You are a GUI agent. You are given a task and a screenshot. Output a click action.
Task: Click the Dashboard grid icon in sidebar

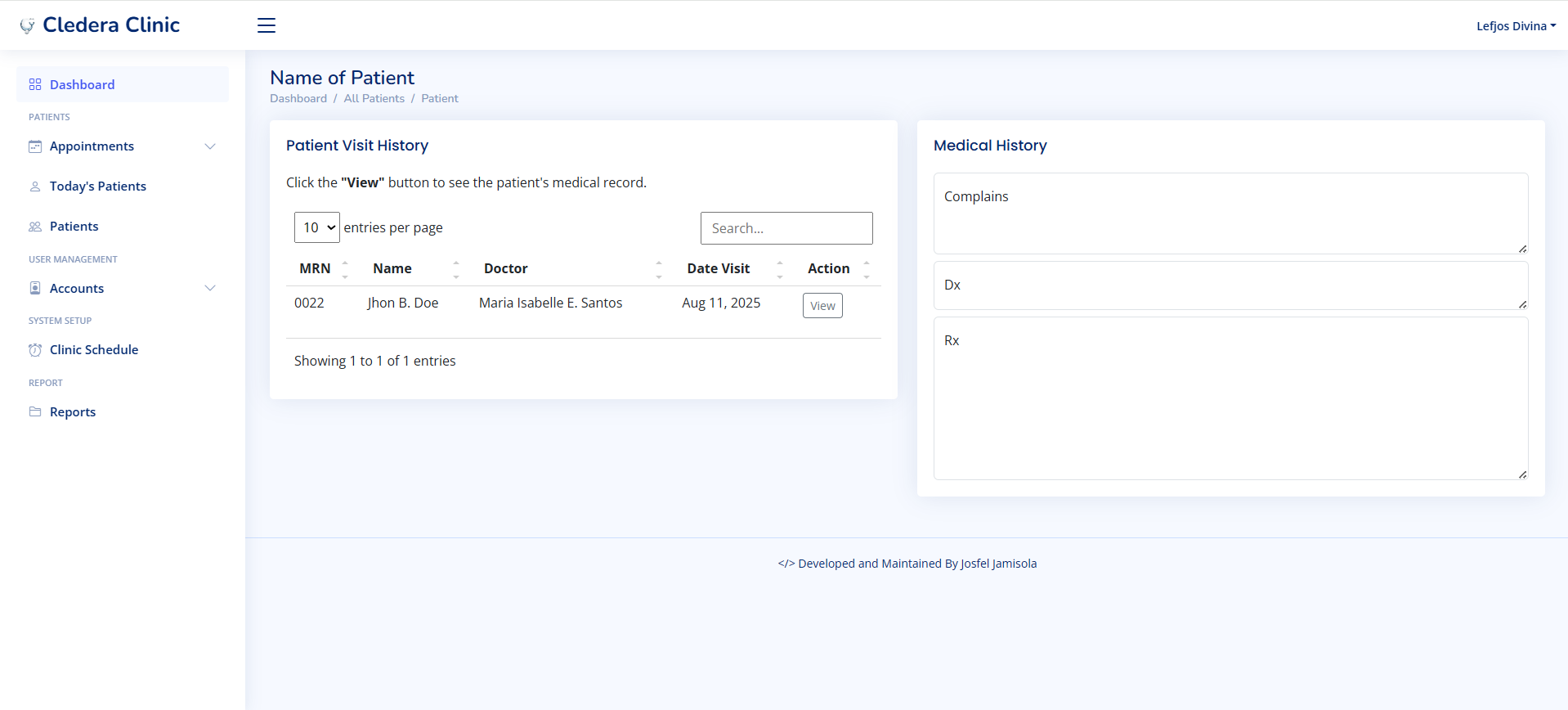point(35,84)
